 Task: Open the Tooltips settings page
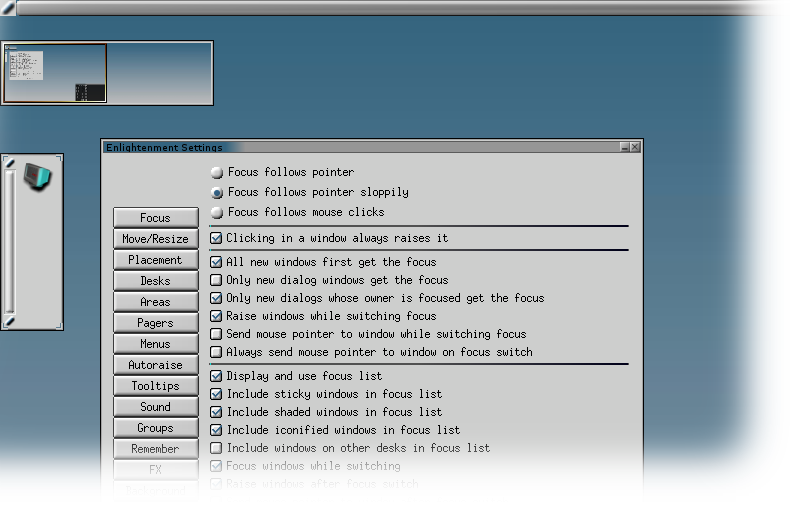[x=156, y=386]
